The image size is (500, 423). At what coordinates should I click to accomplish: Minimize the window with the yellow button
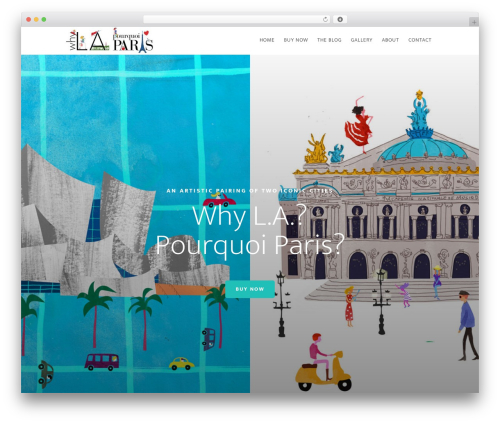36,20
